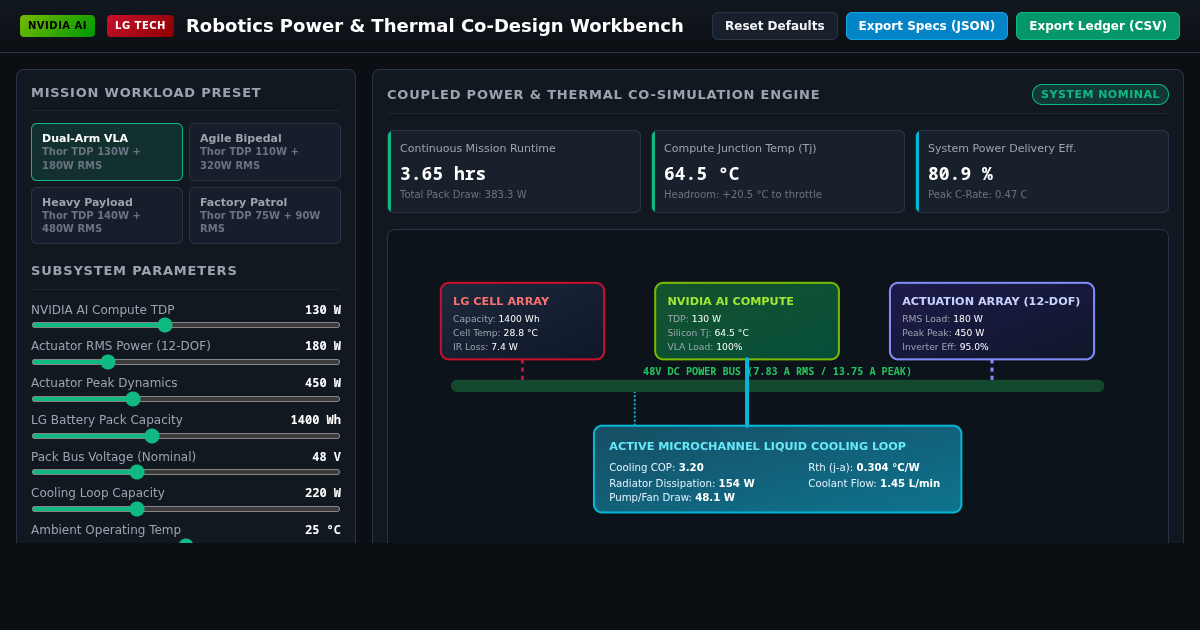
Task: Click the Cooling COP: 3.20 reading
Action: pos(656,467)
